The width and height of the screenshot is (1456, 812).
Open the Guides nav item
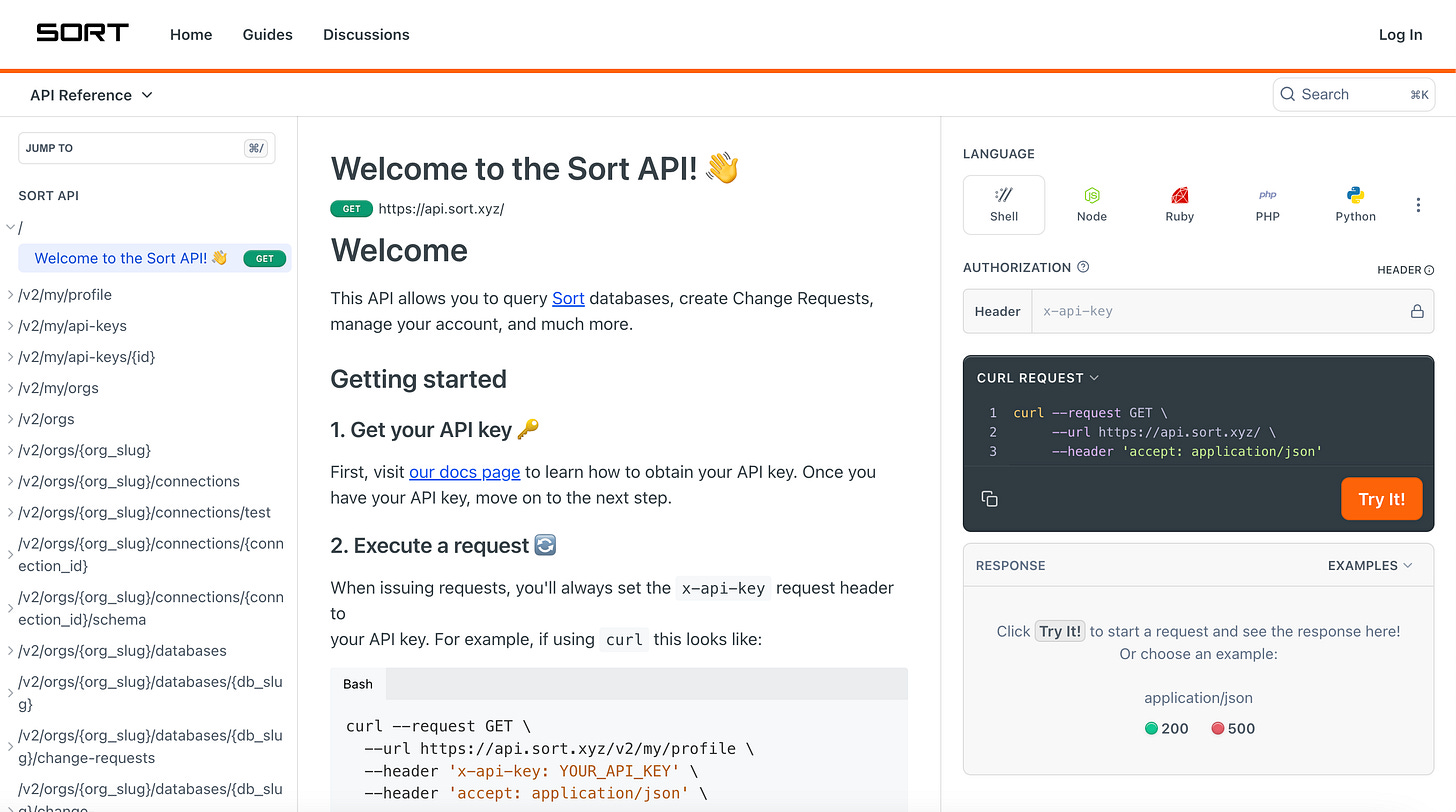pyautogui.click(x=268, y=34)
